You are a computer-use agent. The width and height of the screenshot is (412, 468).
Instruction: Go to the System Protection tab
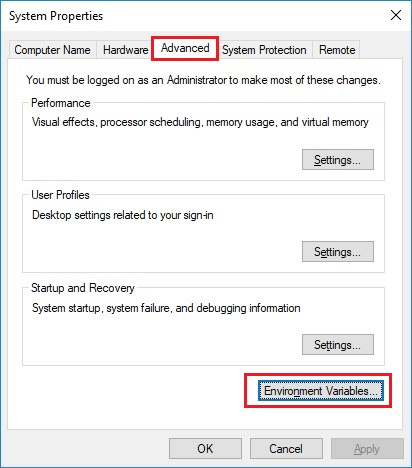[264, 50]
